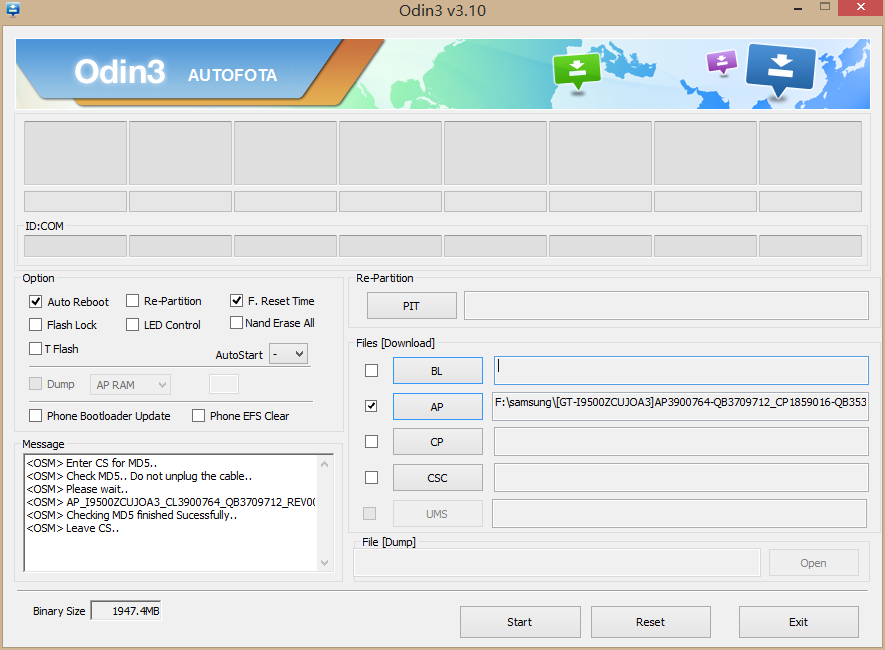Enable Flash Lock option
Image resolution: width=885 pixels, height=650 pixels.
[36, 324]
